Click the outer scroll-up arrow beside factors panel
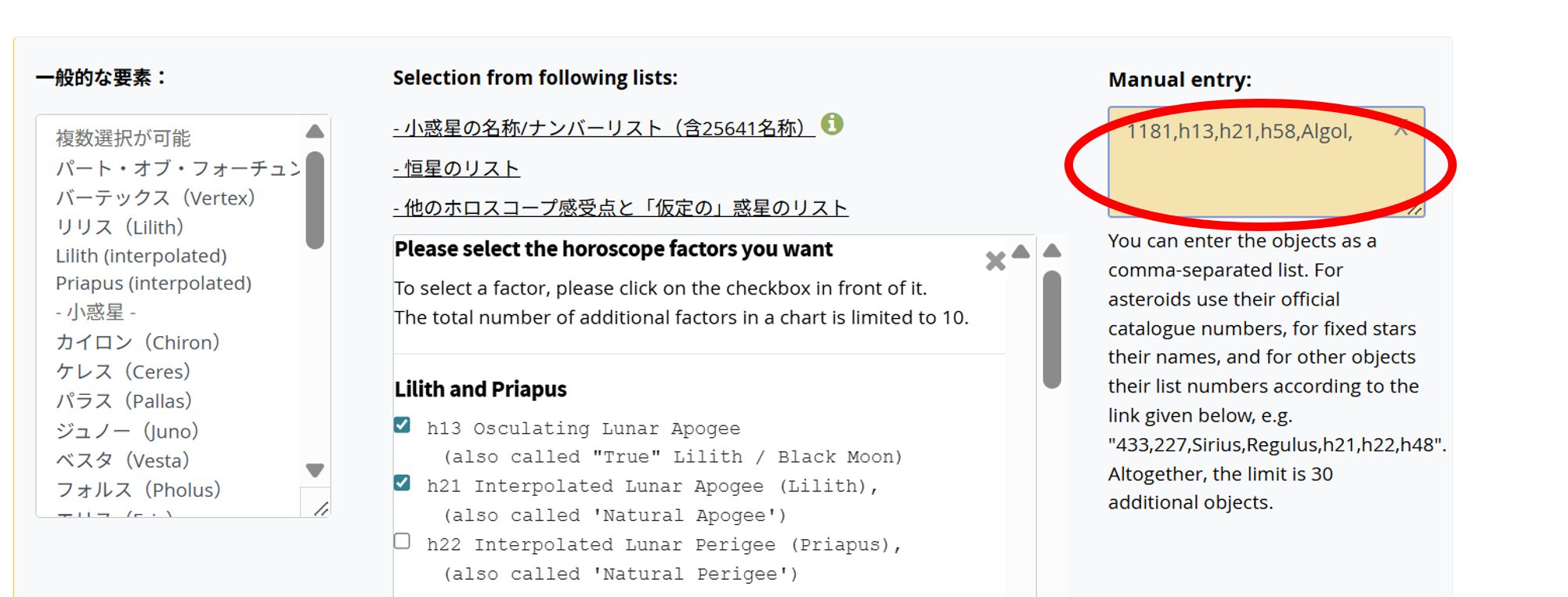This screenshot has height=597, width=1568. [1052, 251]
